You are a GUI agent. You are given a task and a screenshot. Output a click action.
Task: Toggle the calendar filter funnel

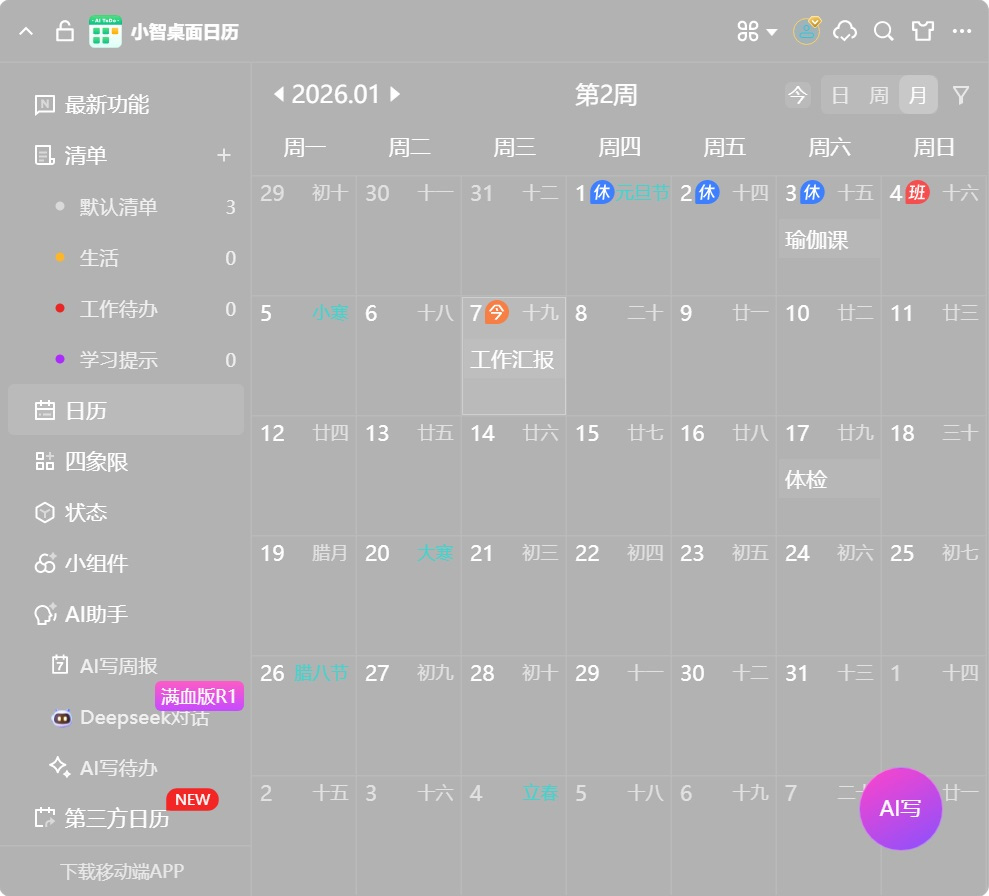point(961,95)
